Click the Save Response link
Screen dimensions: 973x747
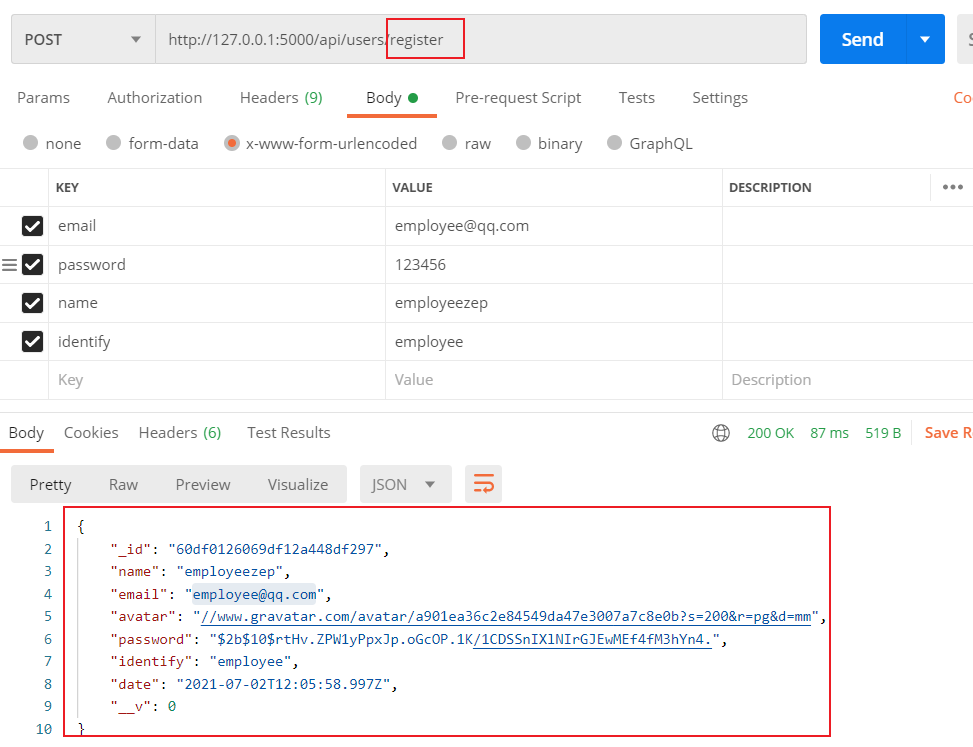pos(948,433)
